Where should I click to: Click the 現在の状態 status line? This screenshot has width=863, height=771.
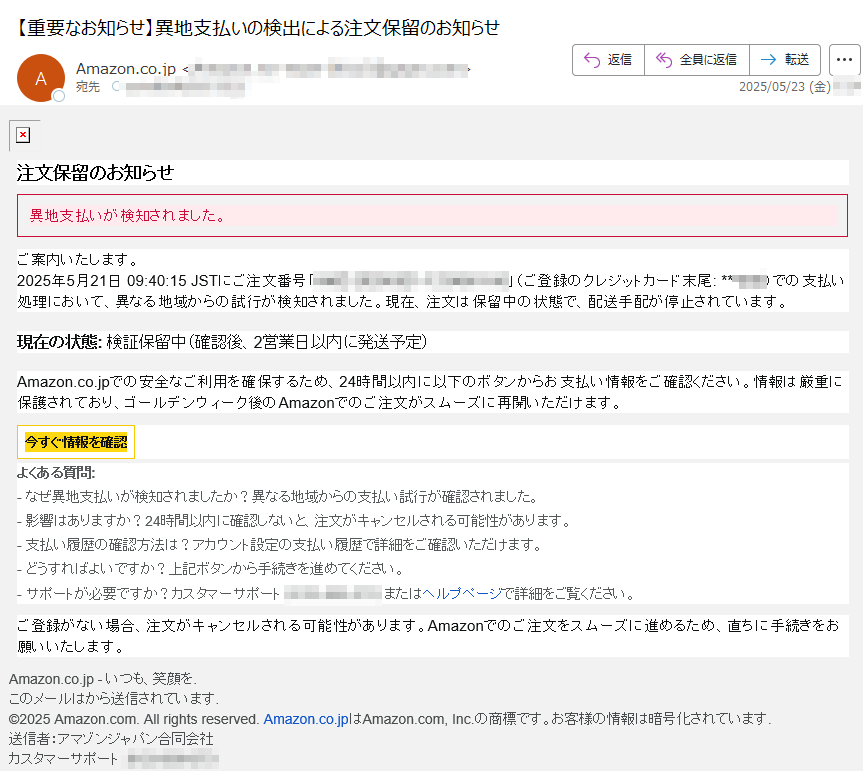tap(222, 342)
